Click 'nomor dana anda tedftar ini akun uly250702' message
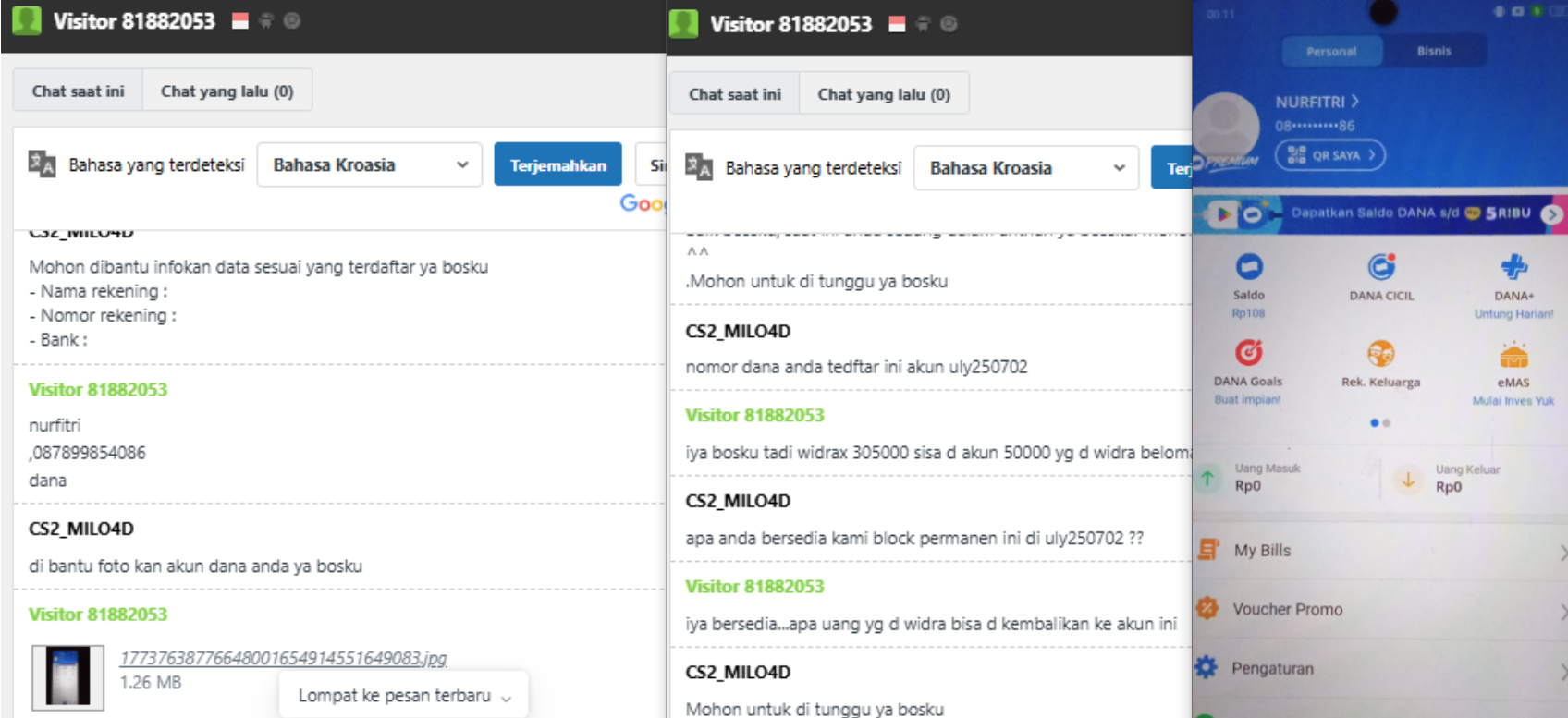Viewport: 1568px width, 718px height. (x=856, y=367)
